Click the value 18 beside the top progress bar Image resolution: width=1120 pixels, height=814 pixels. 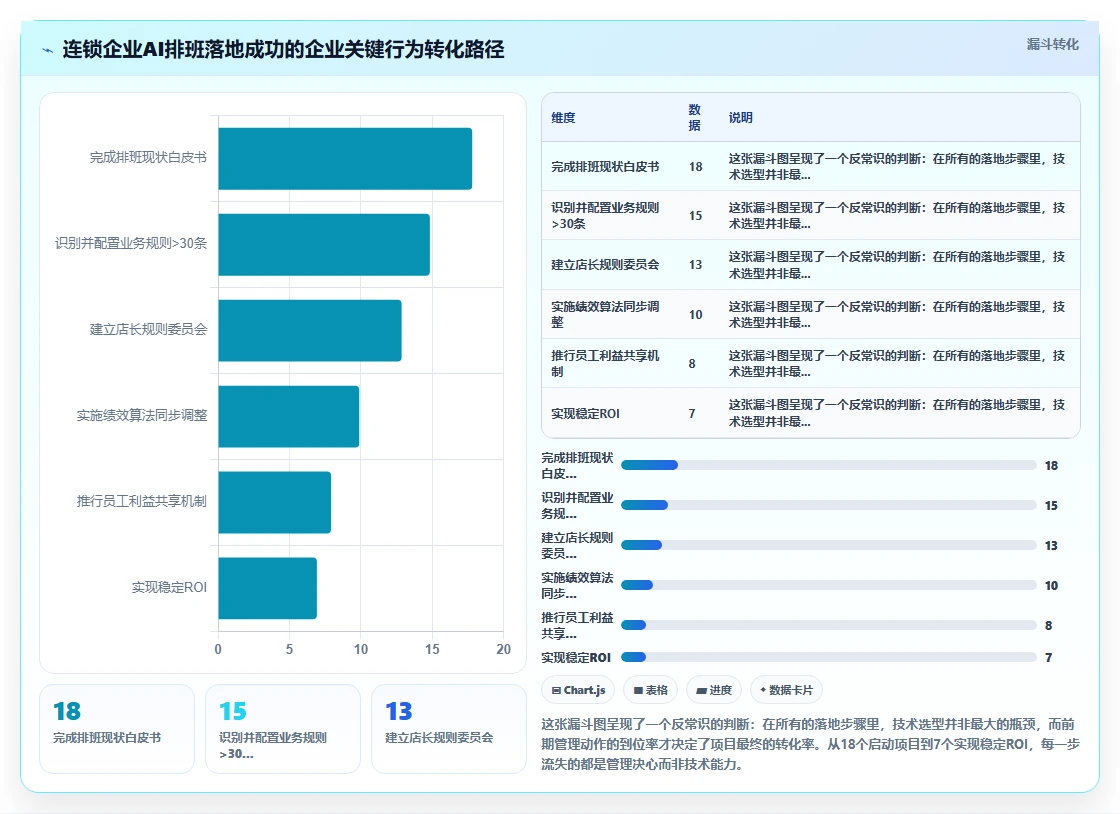(1051, 466)
